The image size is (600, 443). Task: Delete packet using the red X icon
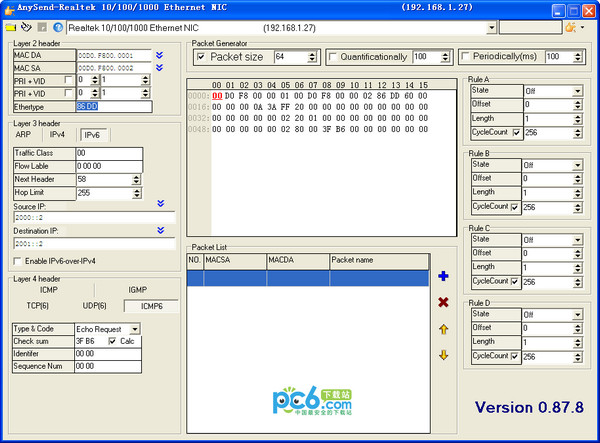pos(443,302)
